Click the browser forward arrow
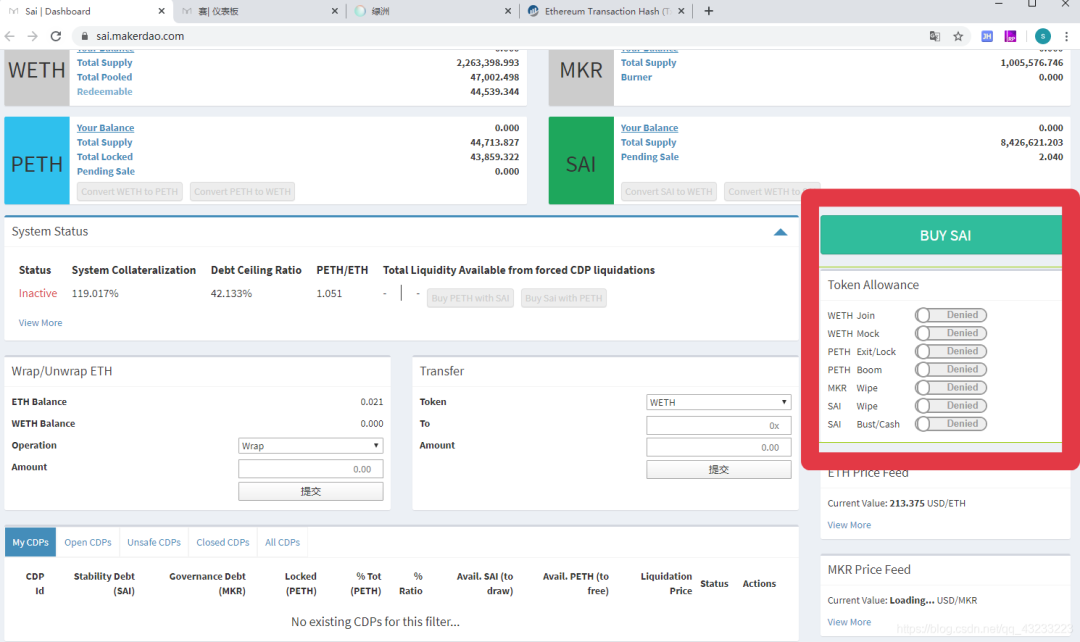 coord(32,36)
